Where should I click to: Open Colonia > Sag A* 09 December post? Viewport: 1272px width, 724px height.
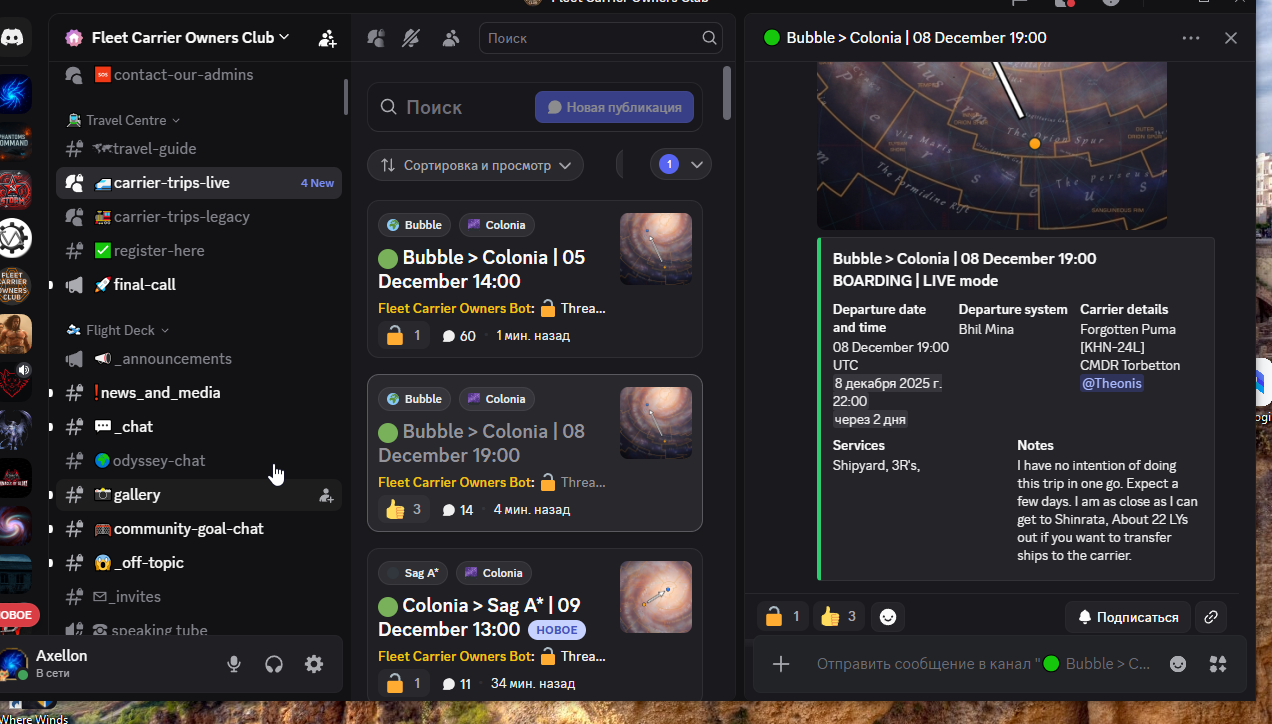[x=535, y=625]
